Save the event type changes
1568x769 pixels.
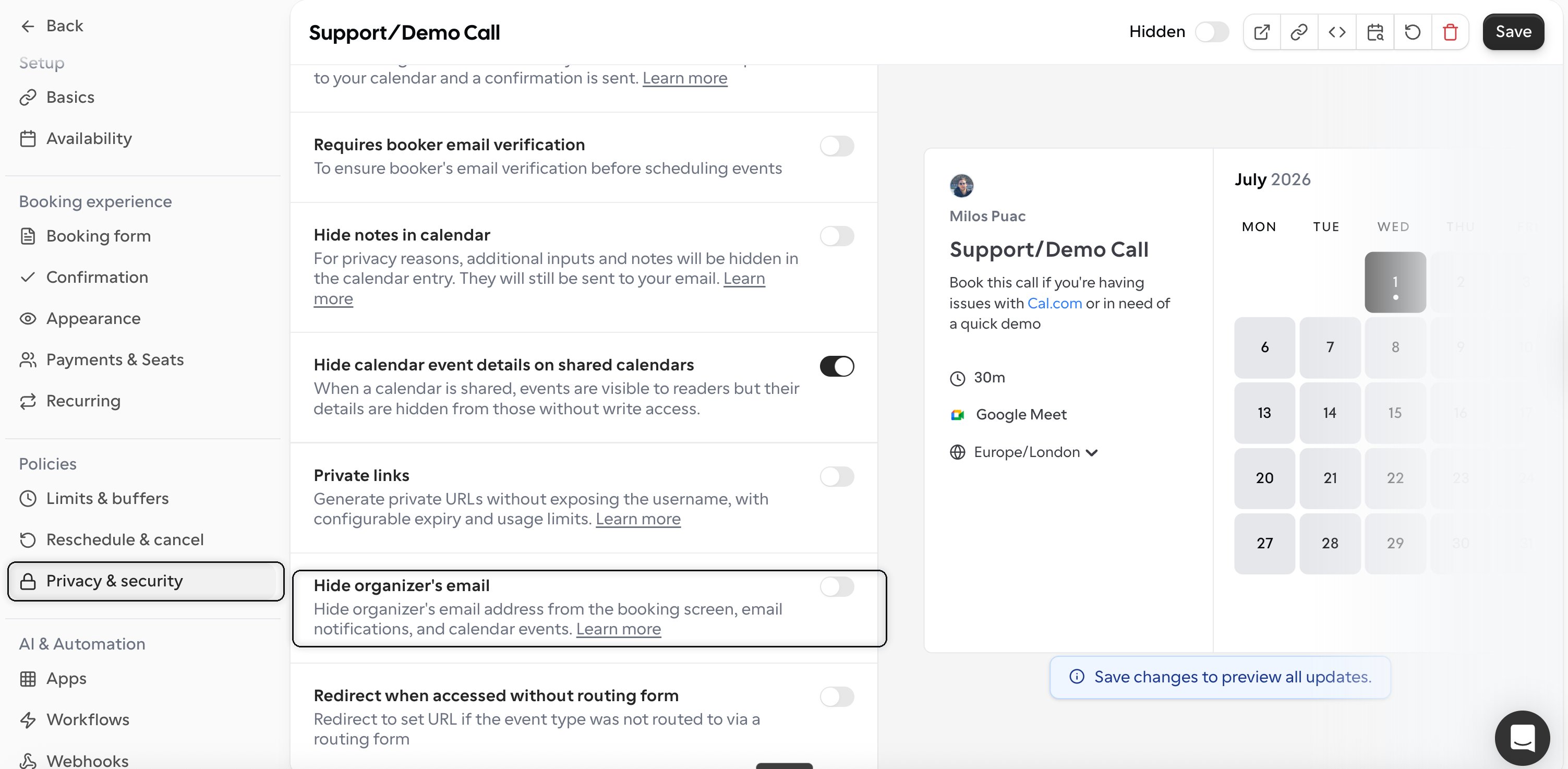point(1513,32)
